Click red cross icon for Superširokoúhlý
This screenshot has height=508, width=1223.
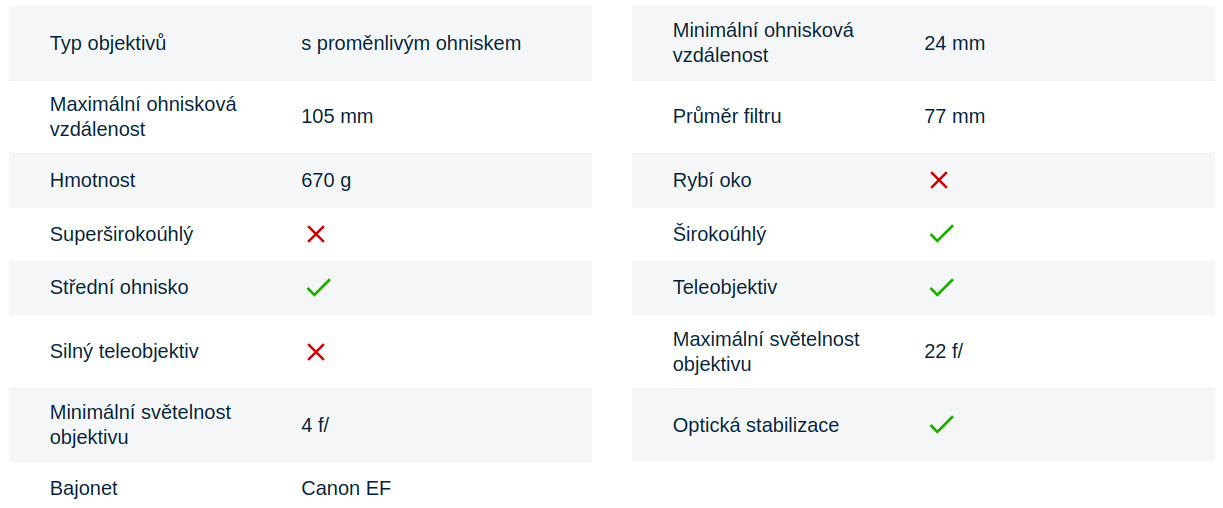316,234
